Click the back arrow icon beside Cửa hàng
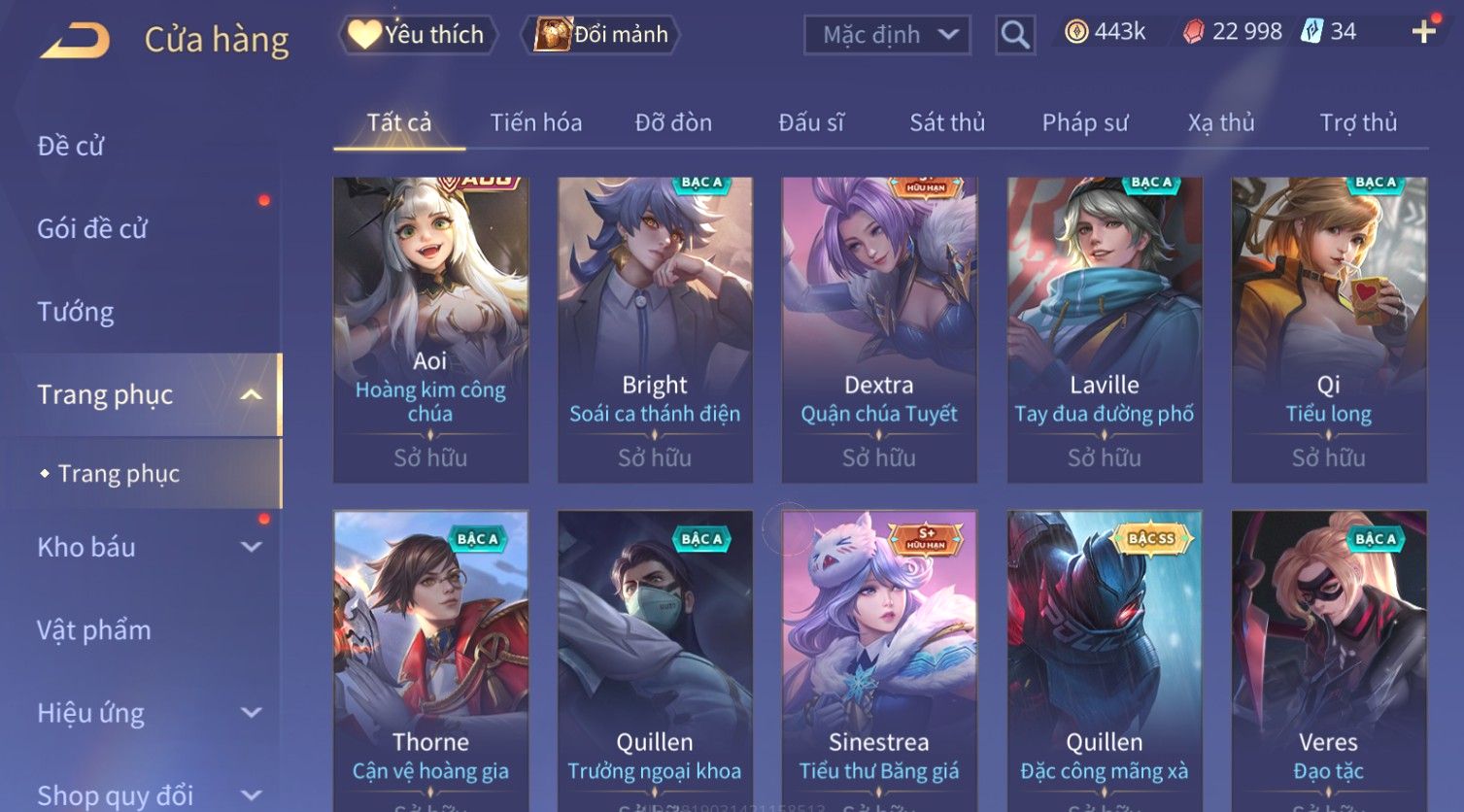Image resolution: width=1464 pixels, height=812 pixels. pos(76,41)
